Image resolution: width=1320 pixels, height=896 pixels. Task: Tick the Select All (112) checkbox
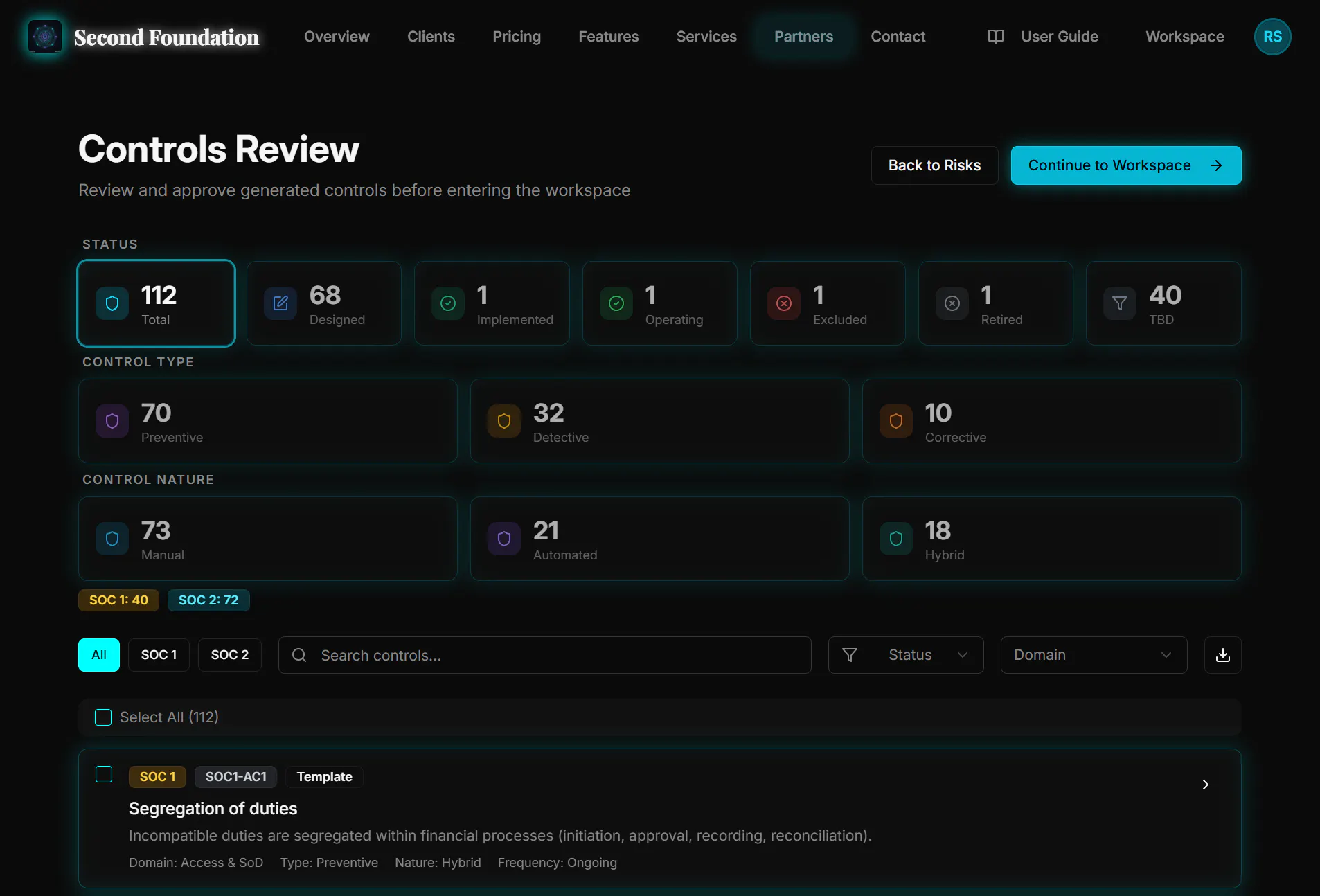pyautogui.click(x=103, y=717)
